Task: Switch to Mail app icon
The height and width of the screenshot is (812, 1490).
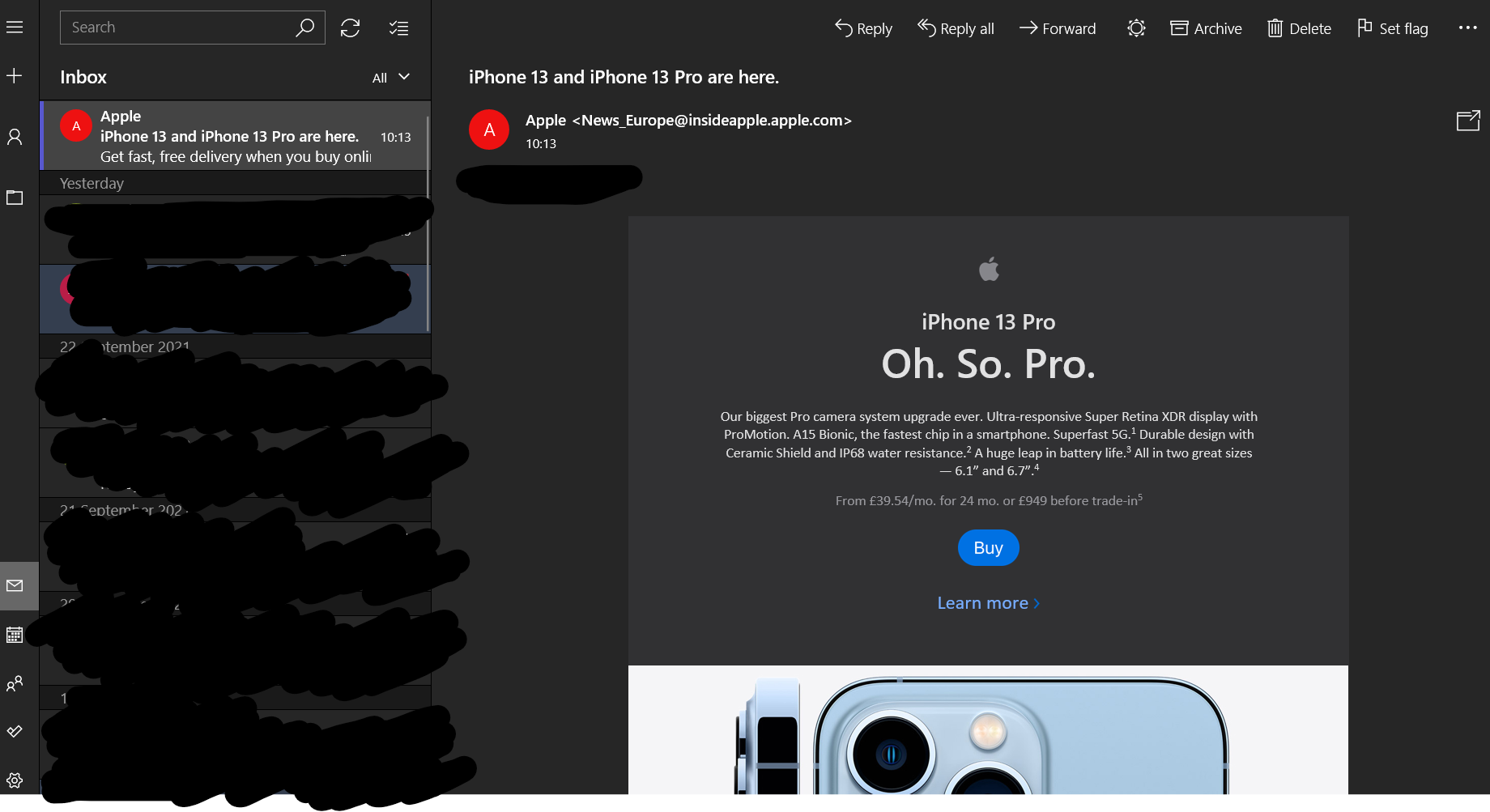Action: (x=15, y=585)
